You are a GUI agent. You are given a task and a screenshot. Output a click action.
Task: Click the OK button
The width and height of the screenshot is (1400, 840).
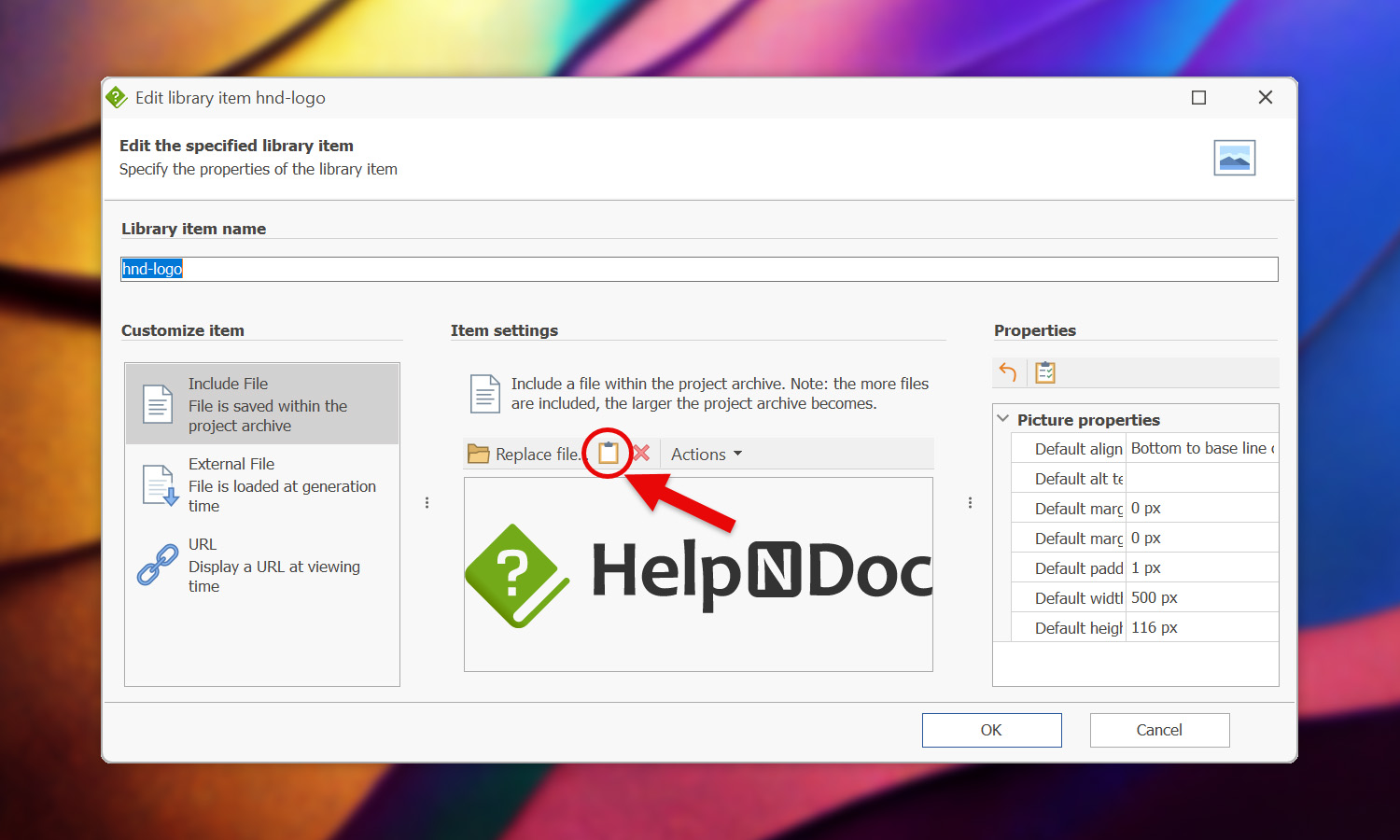991,730
